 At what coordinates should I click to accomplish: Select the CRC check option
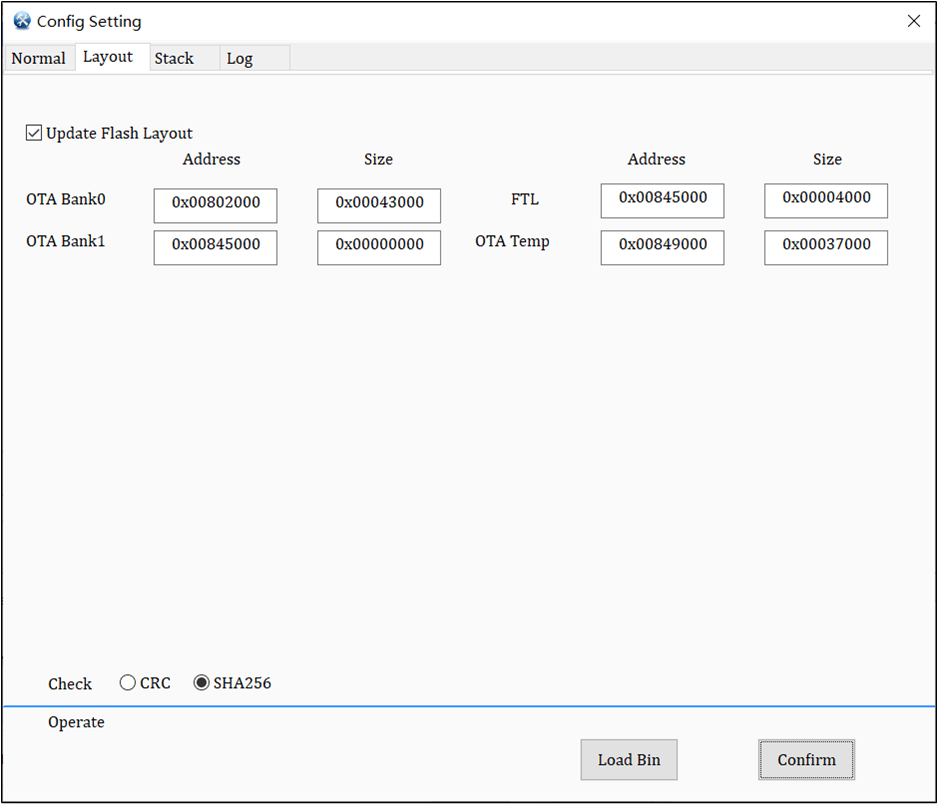(127, 682)
